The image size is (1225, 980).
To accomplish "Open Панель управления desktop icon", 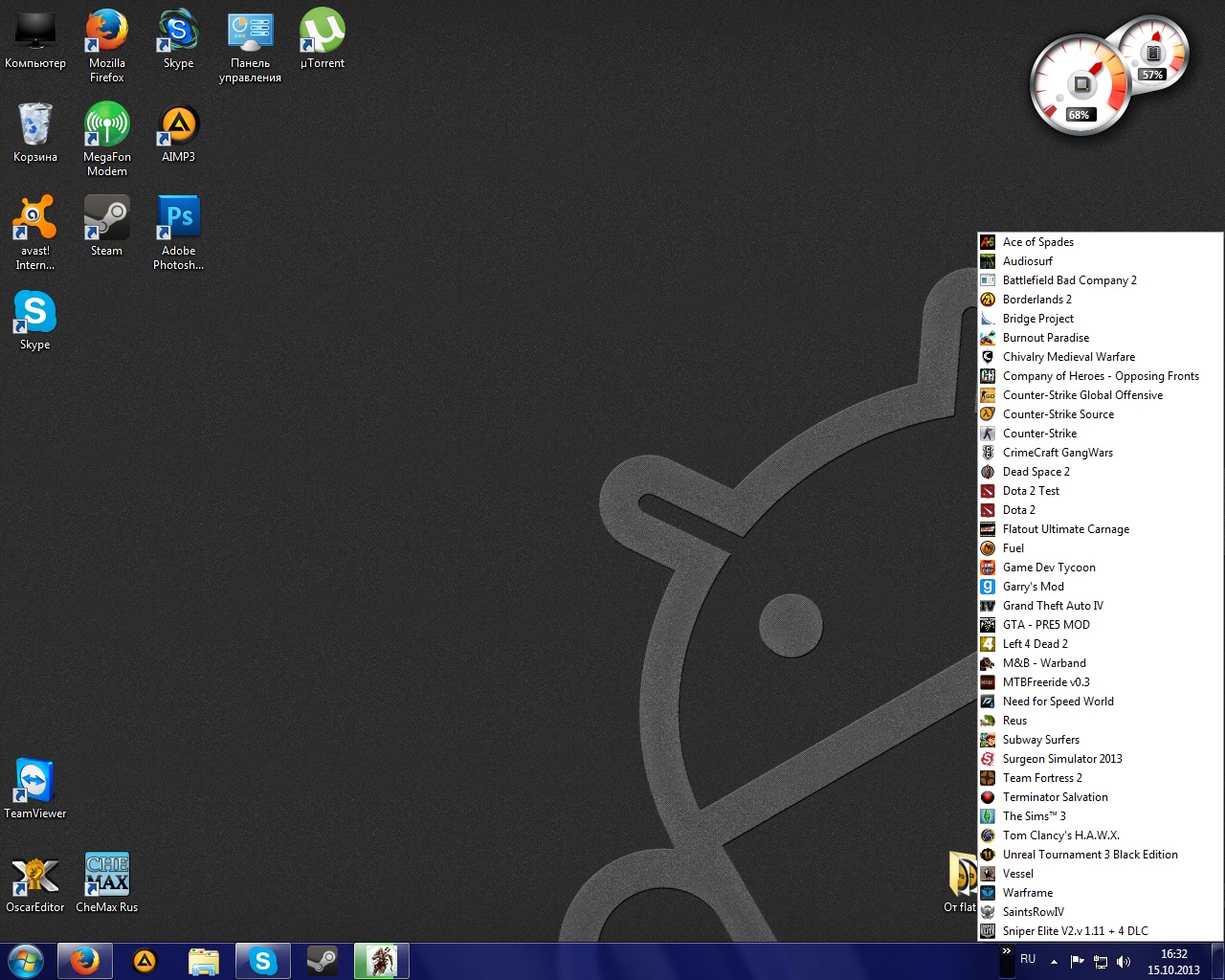I will coord(250,46).
